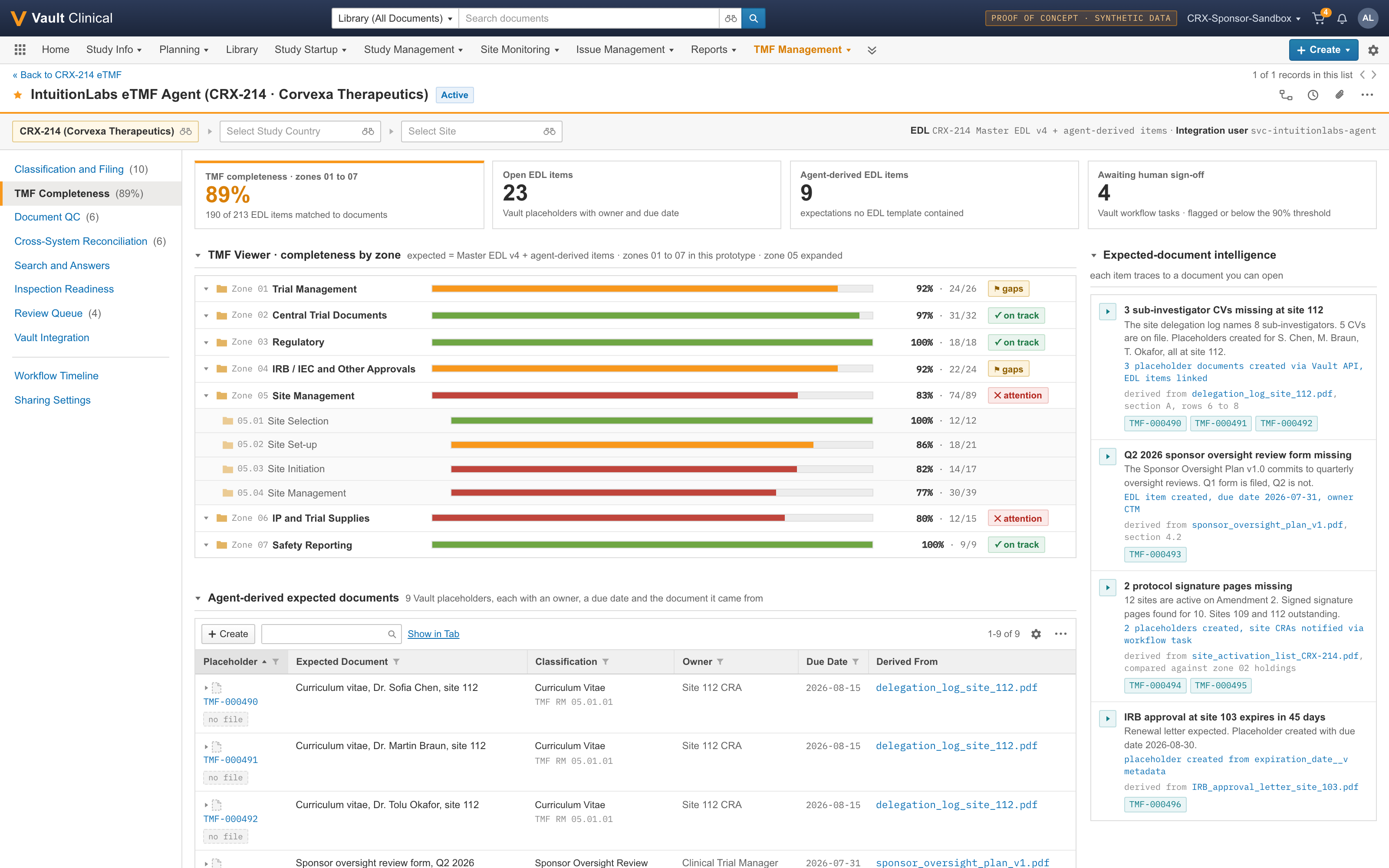This screenshot has width=1389, height=868.
Task: Expand the sub-investigator CVs missing item
Action: click(x=1107, y=312)
